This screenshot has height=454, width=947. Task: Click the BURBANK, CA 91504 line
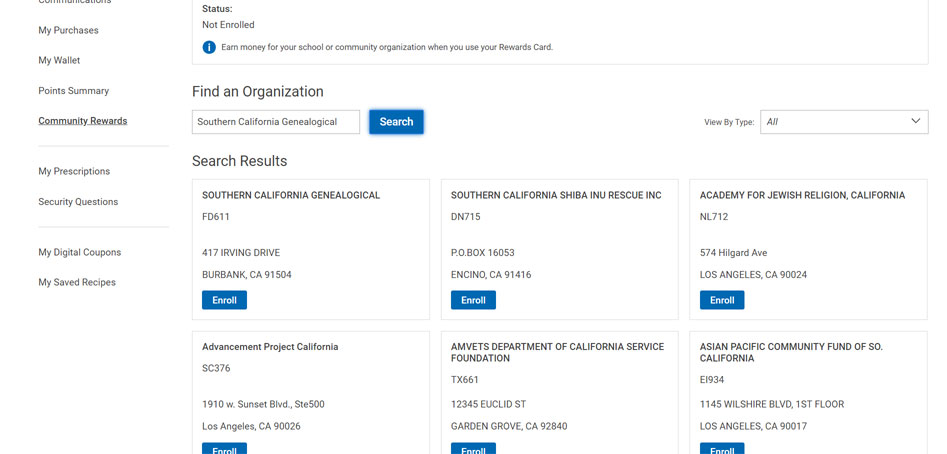click(x=247, y=275)
